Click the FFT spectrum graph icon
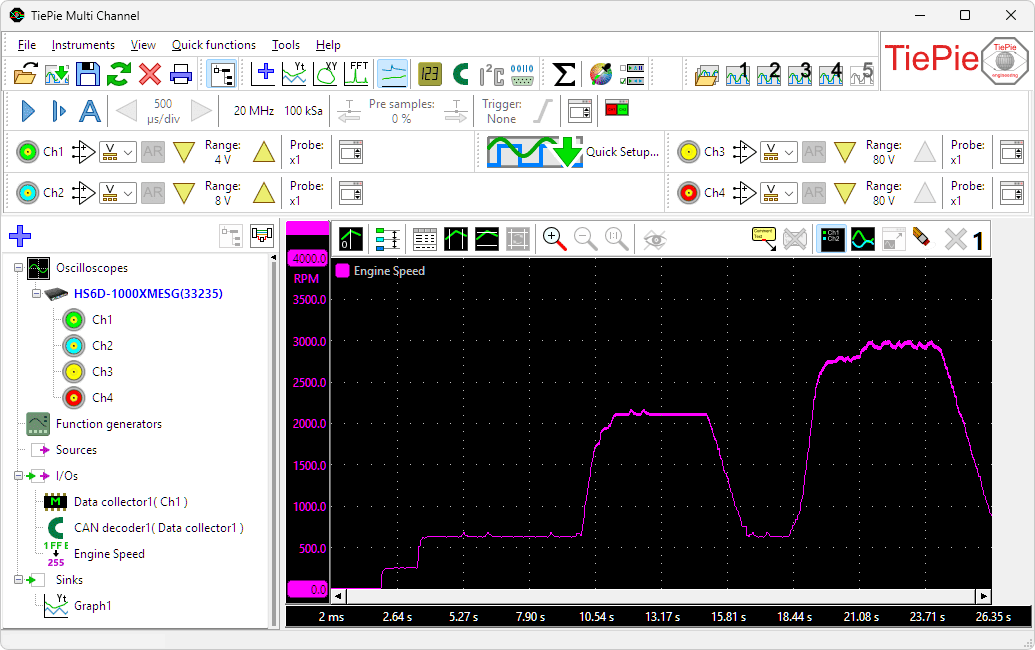Screen dimensions: 1035x650 (358, 73)
